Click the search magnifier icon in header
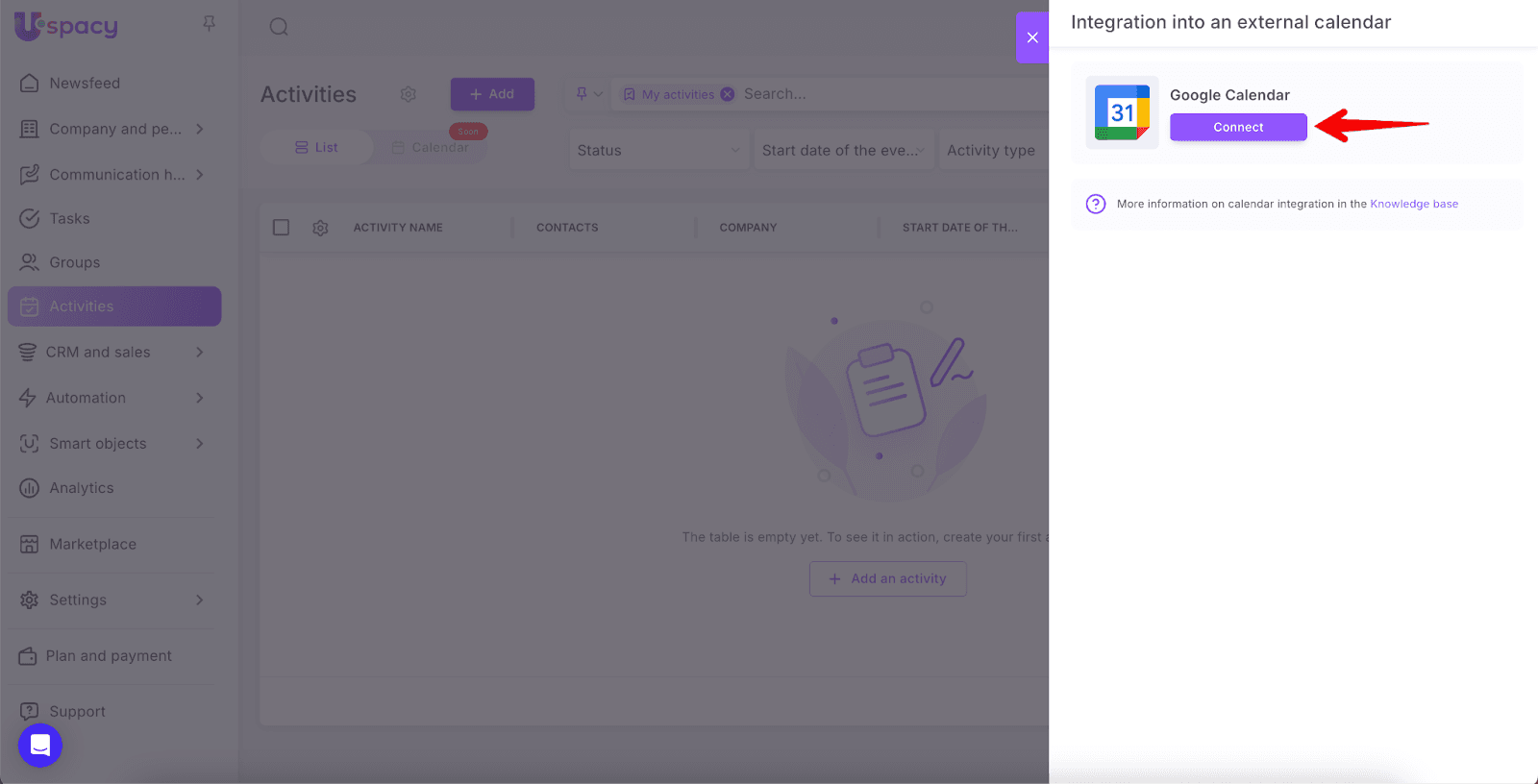 pos(279,27)
